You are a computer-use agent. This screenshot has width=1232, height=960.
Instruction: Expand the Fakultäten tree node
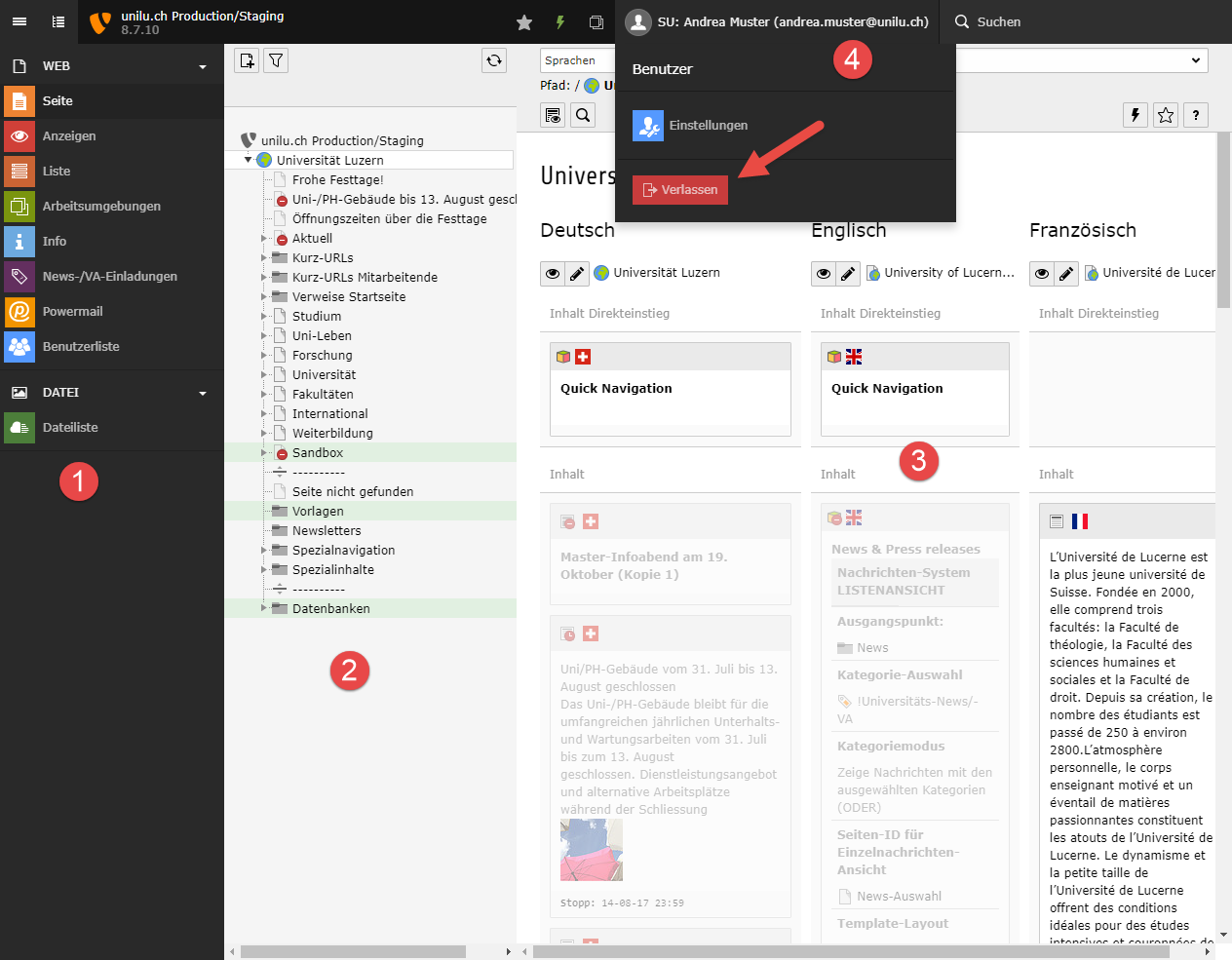pyautogui.click(x=264, y=395)
